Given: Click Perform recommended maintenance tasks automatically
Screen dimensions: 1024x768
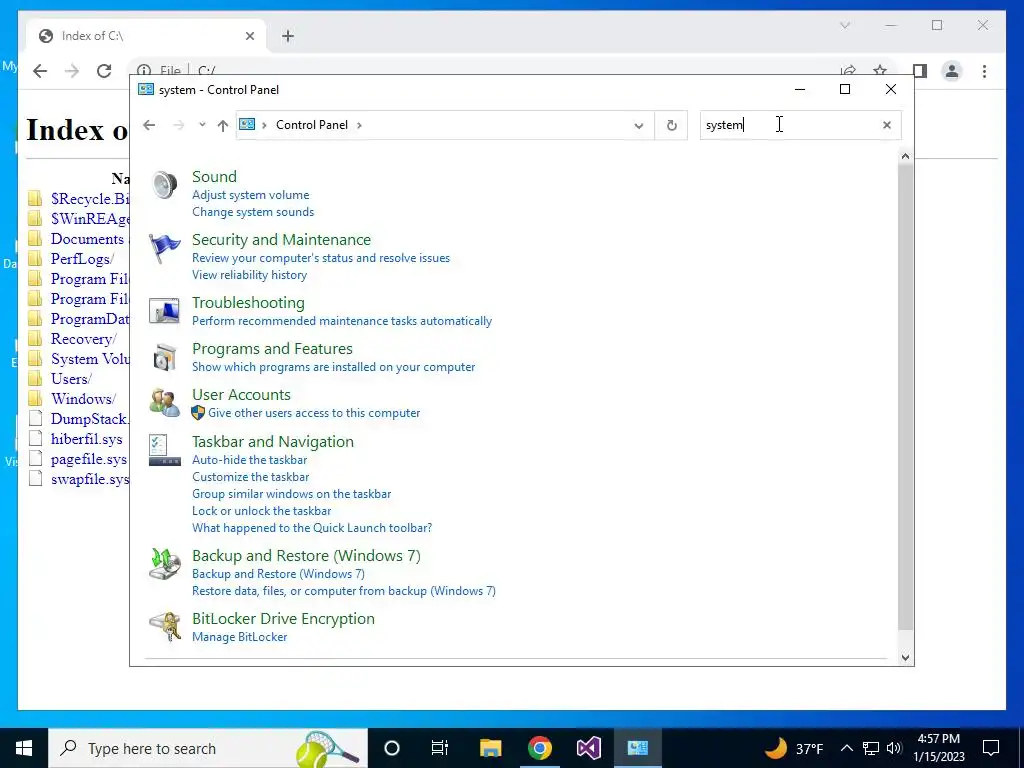Looking at the screenshot, I should [342, 321].
